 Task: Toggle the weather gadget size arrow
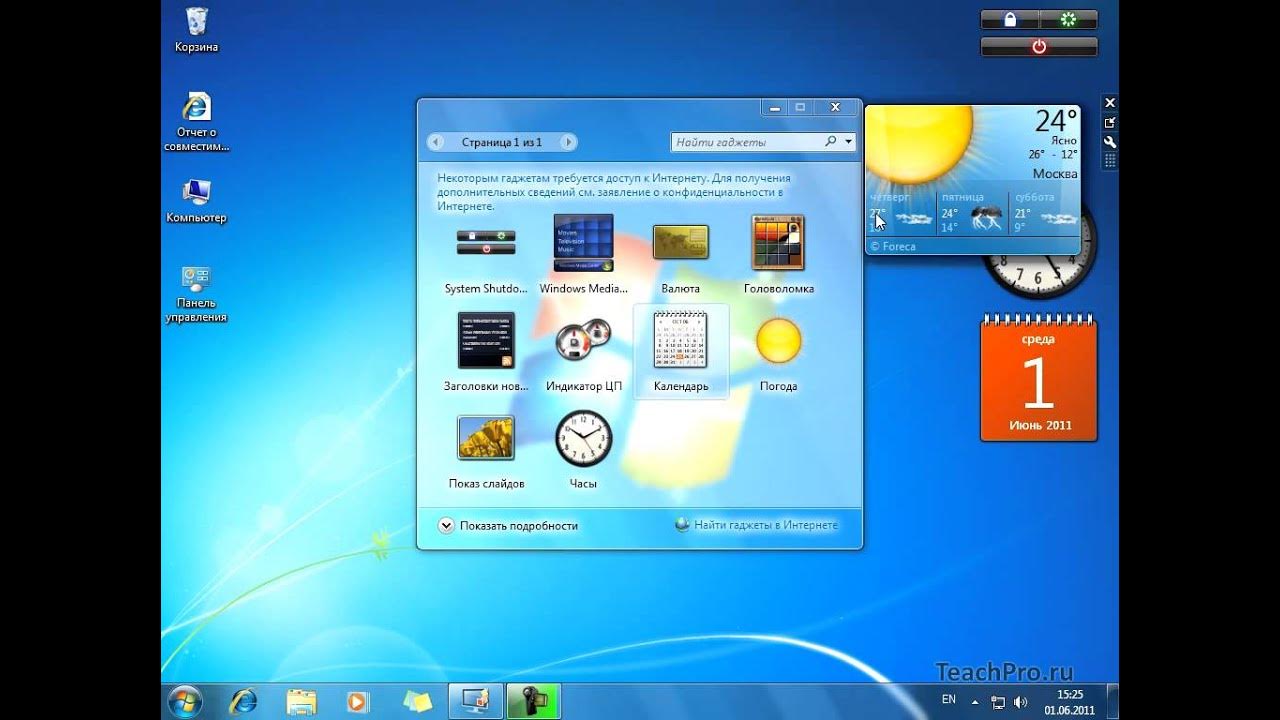point(1109,122)
